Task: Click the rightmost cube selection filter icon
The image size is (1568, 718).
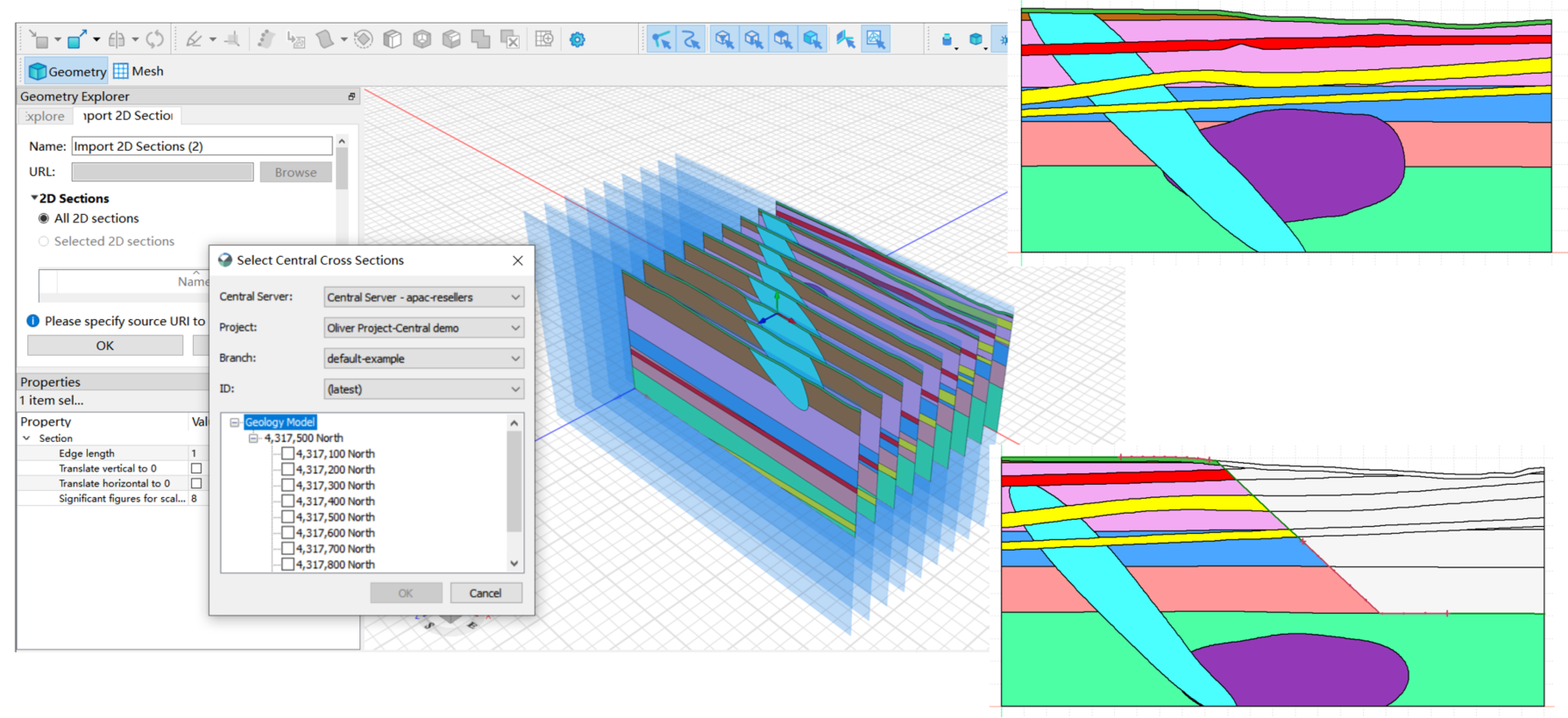Action: 812,39
